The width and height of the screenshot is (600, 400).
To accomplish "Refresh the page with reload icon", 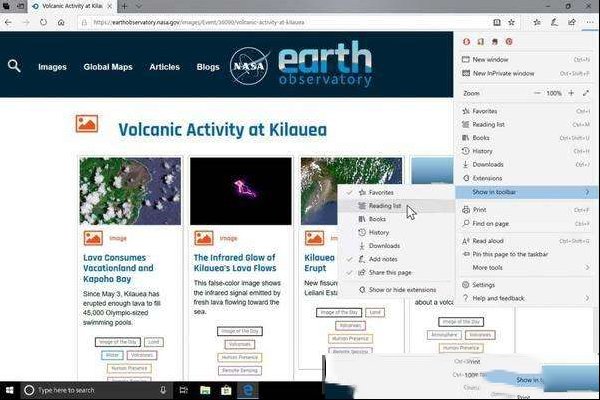I will tap(43, 23).
